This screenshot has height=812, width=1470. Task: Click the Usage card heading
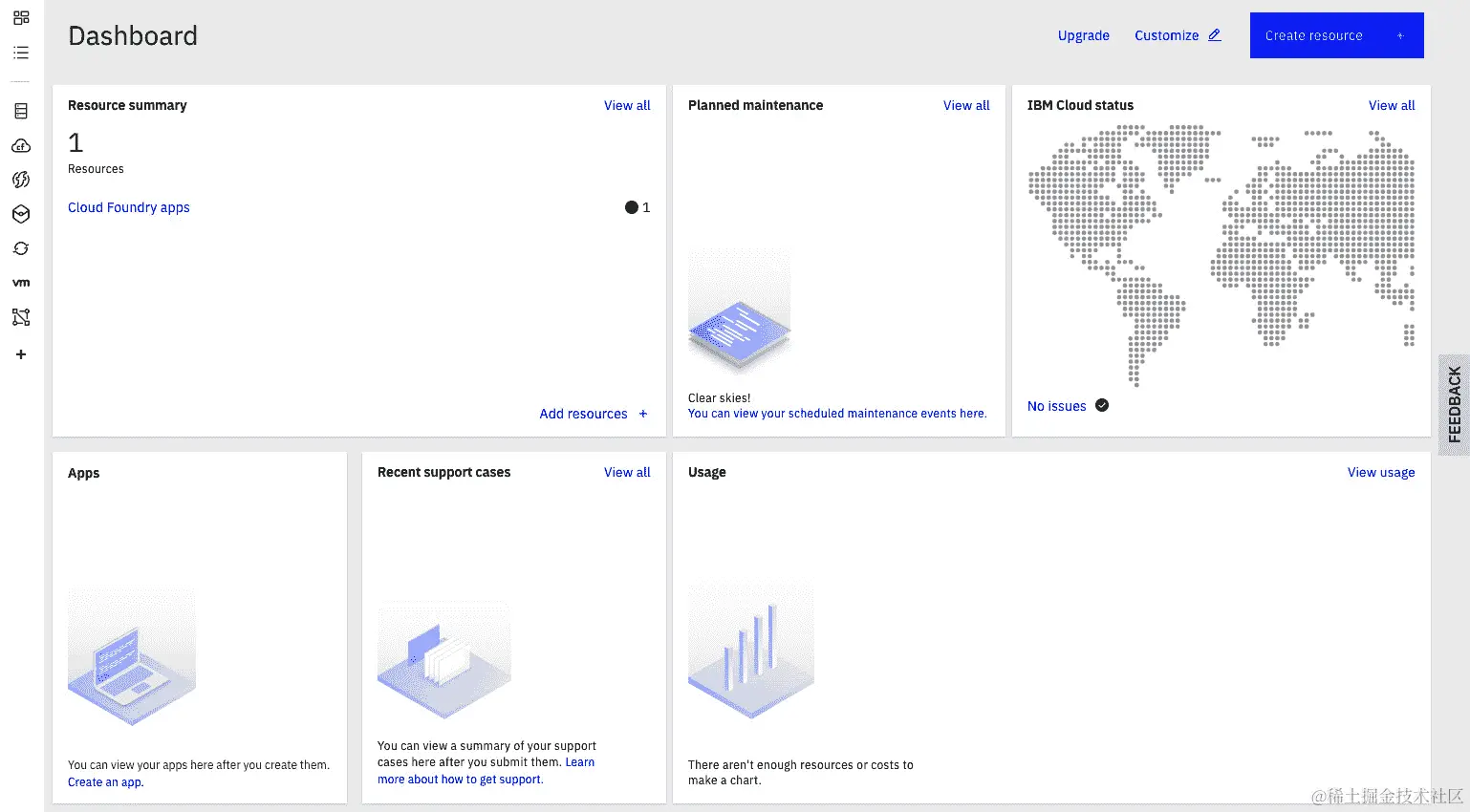(x=707, y=472)
